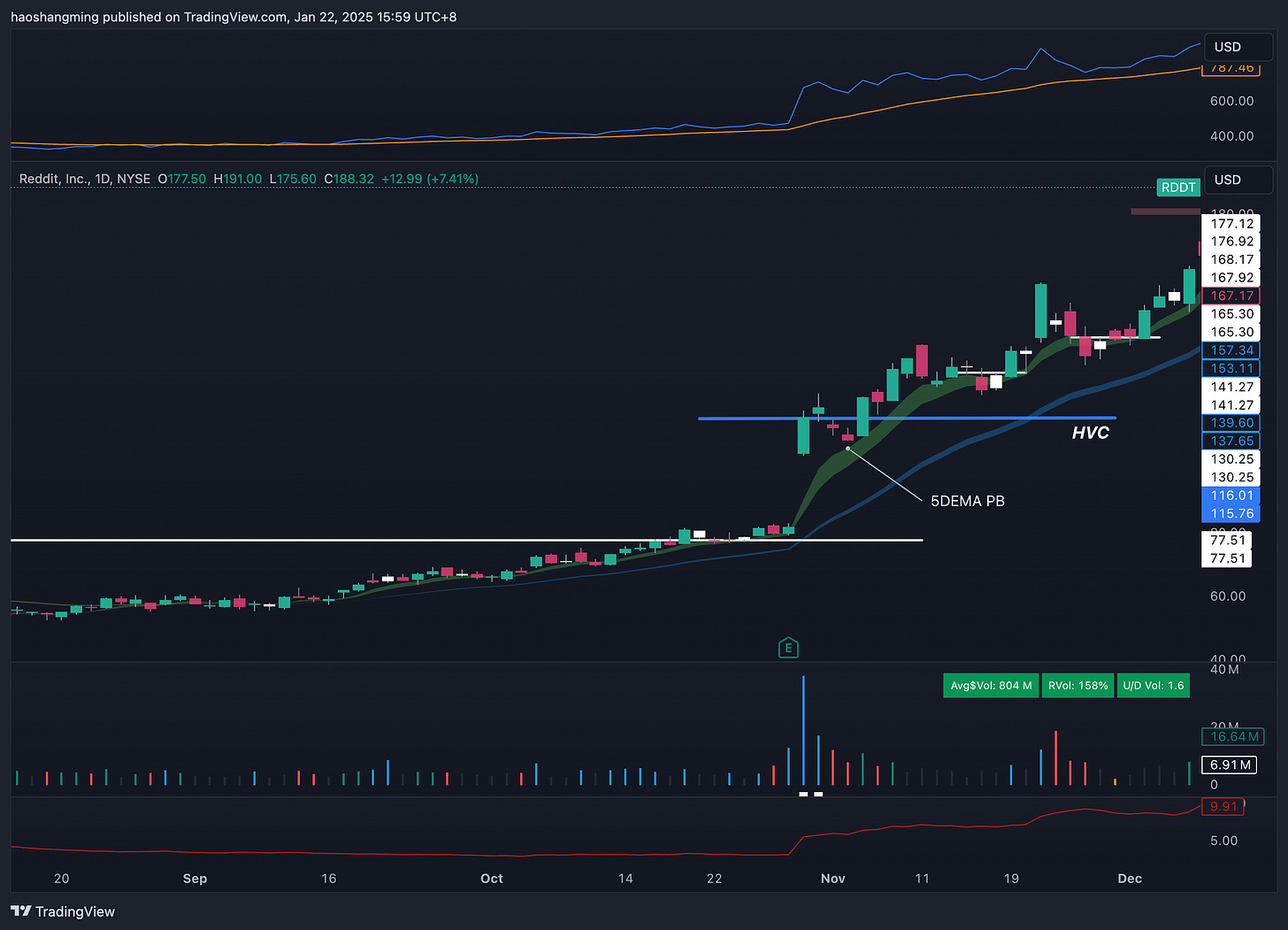The image size is (1288, 930).
Task: Click the 400.00 axis label on the top pane
Action: click(1231, 136)
